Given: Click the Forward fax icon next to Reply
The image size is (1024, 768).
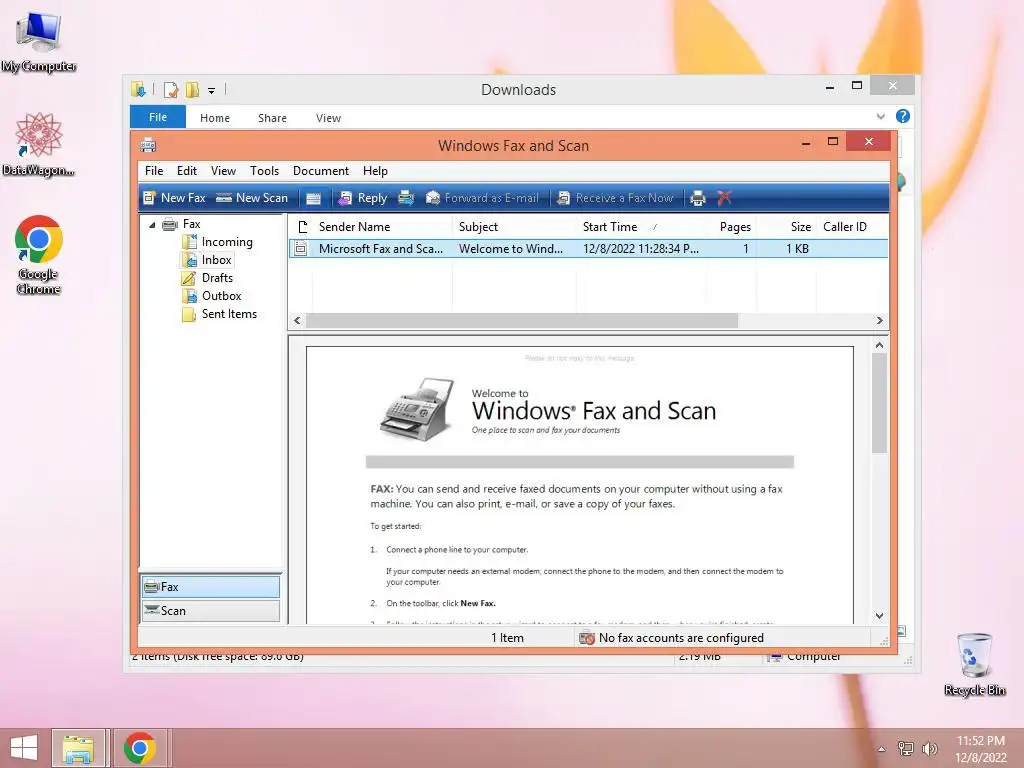Looking at the screenshot, I should click(x=406, y=198).
